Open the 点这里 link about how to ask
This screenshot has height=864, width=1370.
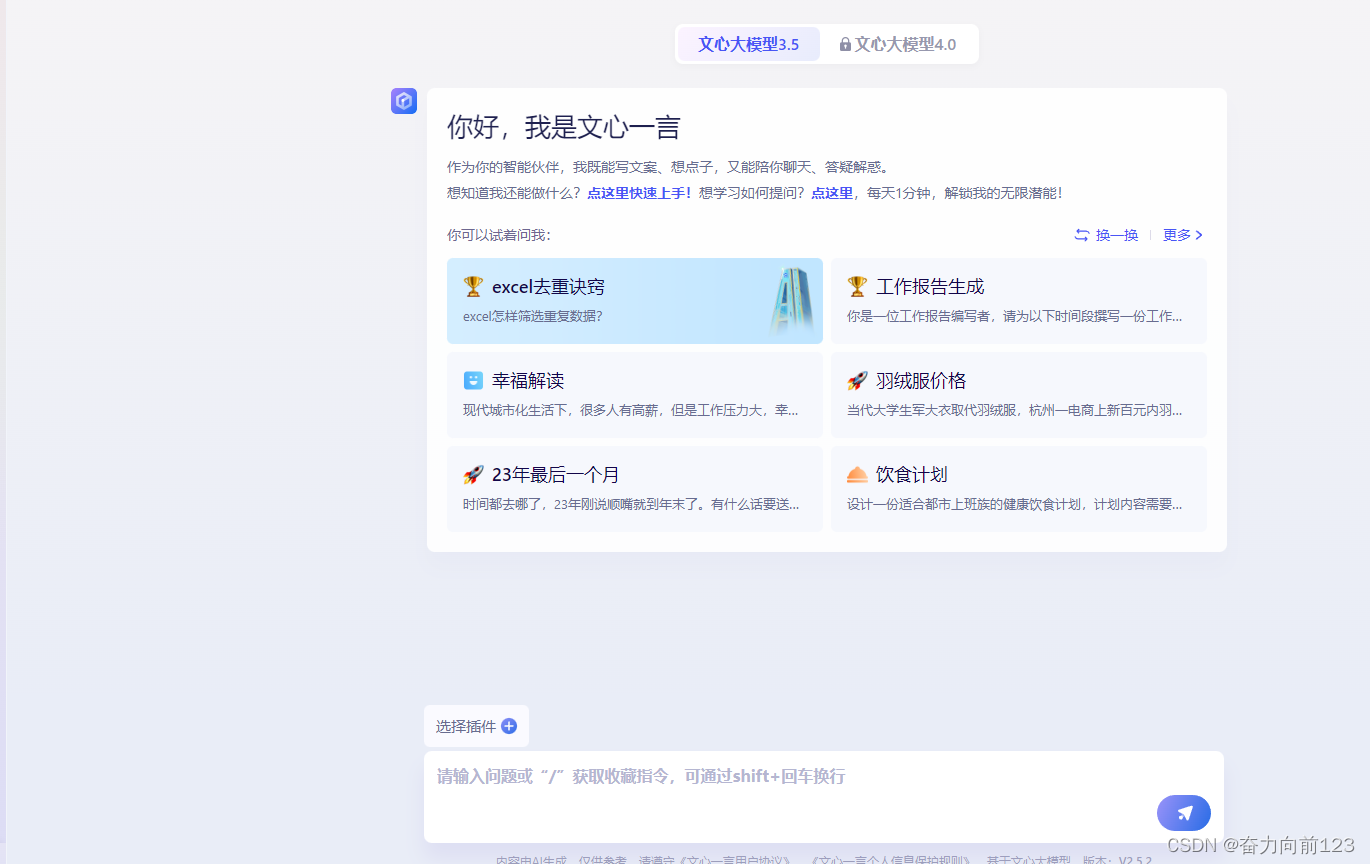pos(832,193)
